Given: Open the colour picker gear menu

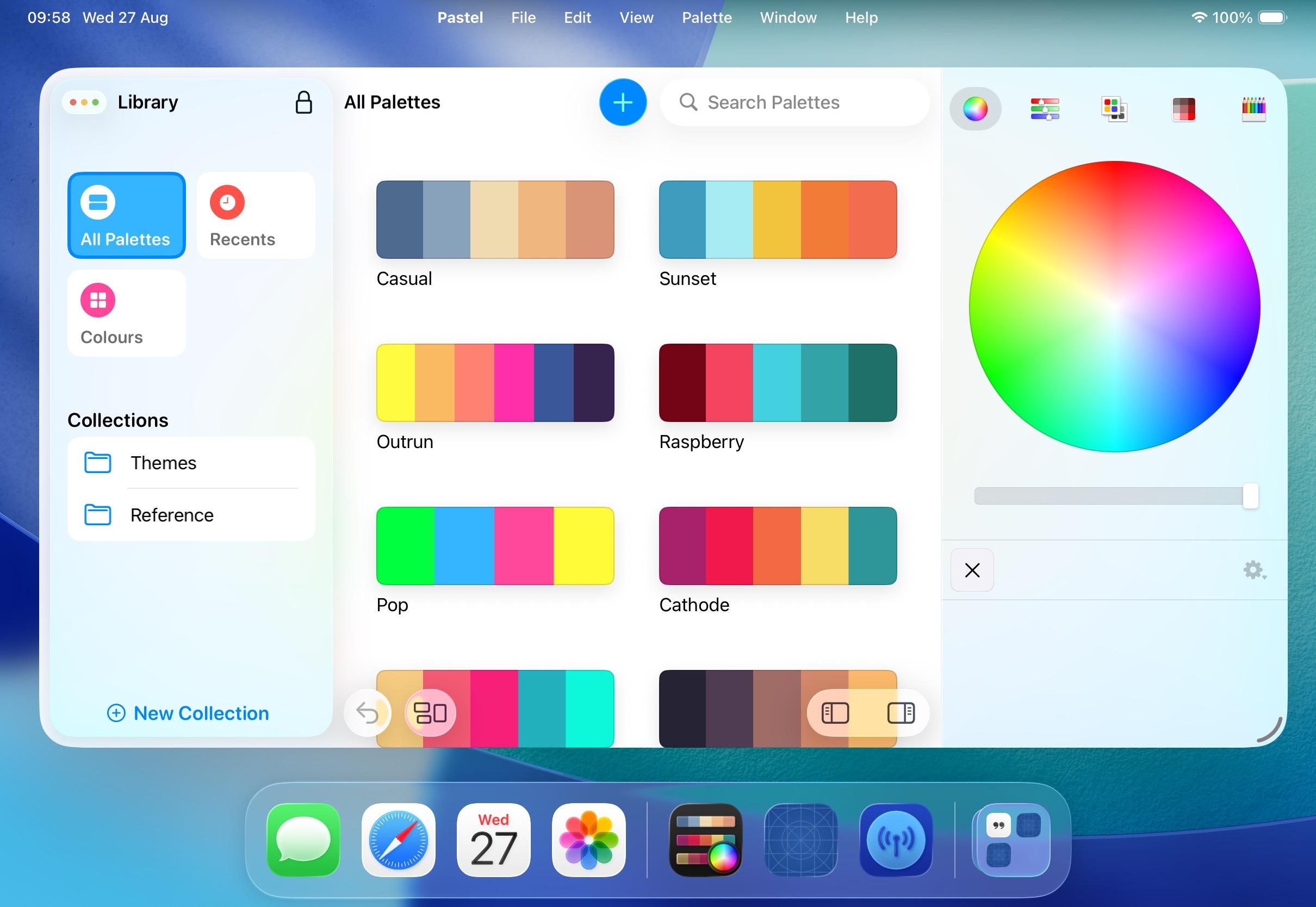Looking at the screenshot, I should tap(1254, 570).
